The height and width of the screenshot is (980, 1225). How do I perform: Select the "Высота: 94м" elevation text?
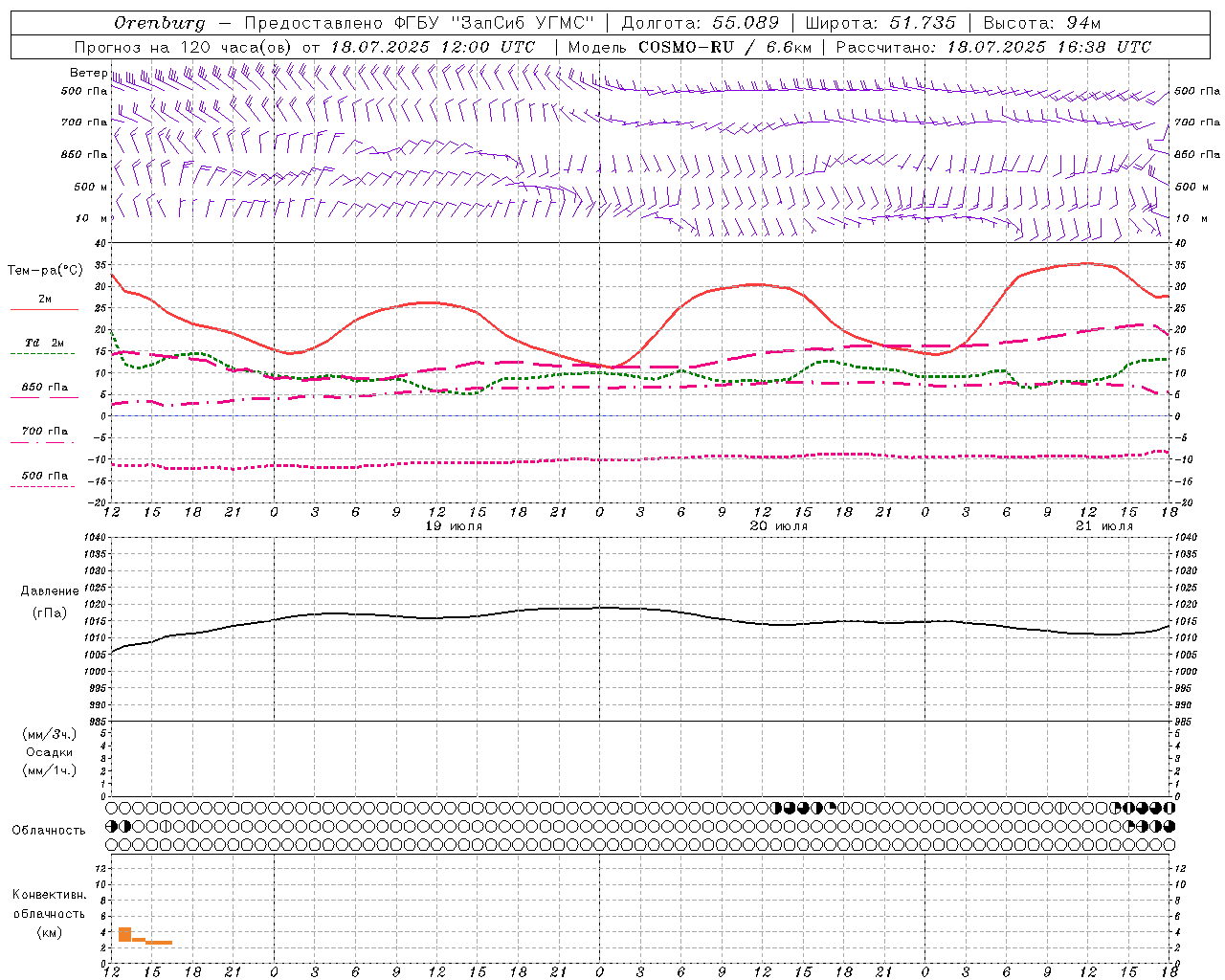[x=1043, y=23]
